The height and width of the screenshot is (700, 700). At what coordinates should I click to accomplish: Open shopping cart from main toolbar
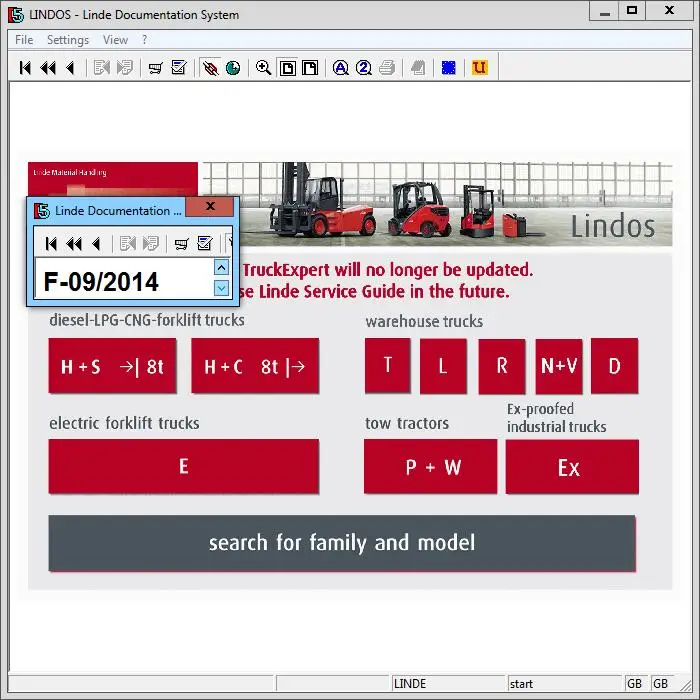tap(155, 68)
